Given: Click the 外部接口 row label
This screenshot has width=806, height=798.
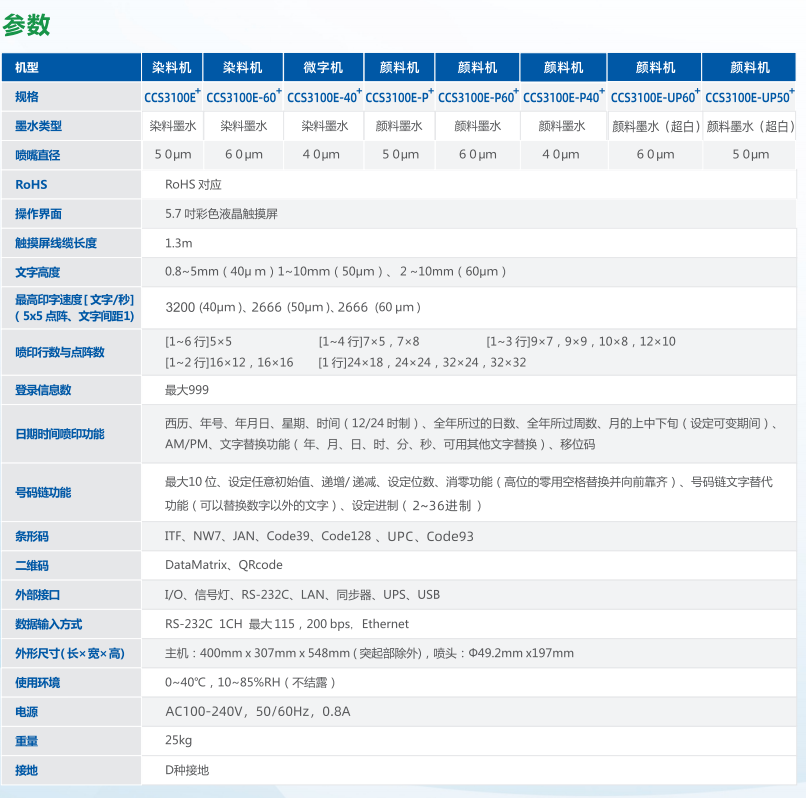Looking at the screenshot, I should point(38,595).
